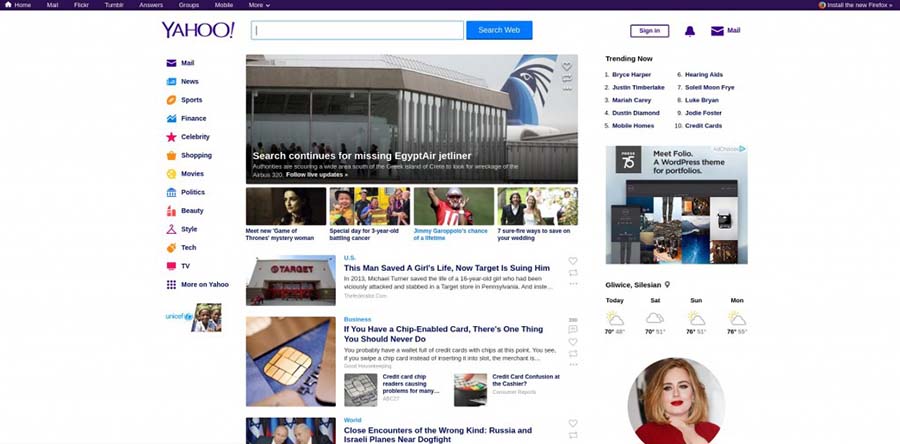The height and width of the screenshot is (444, 900).
Task: Open the Shopping bag icon
Action: tap(171, 155)
